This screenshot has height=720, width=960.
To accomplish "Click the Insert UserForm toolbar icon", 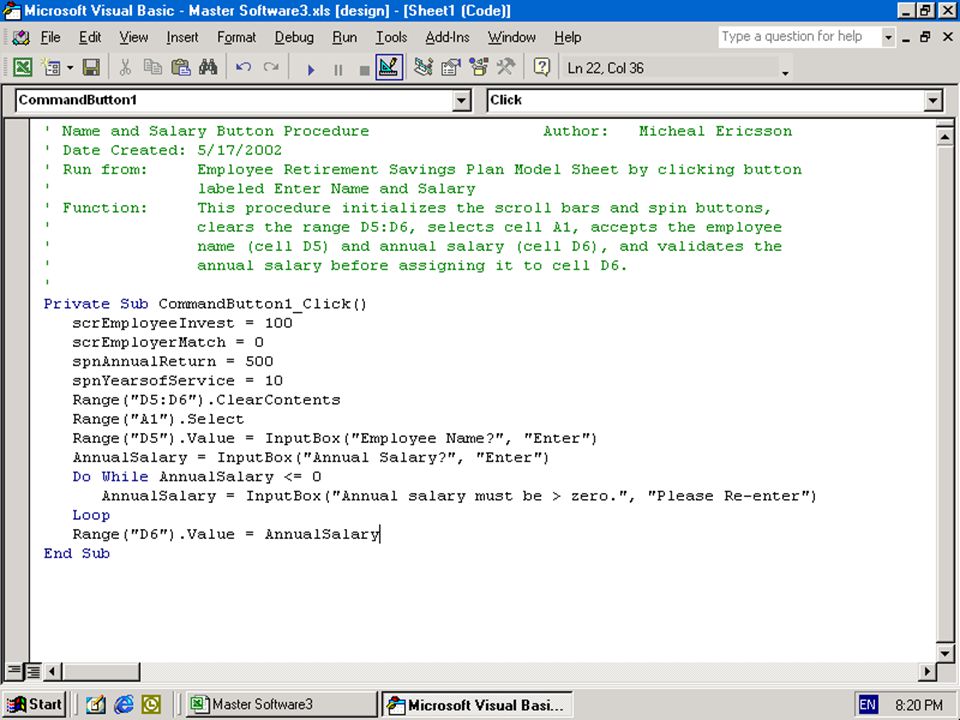I will pyautogui.click(x=51, y=67).
